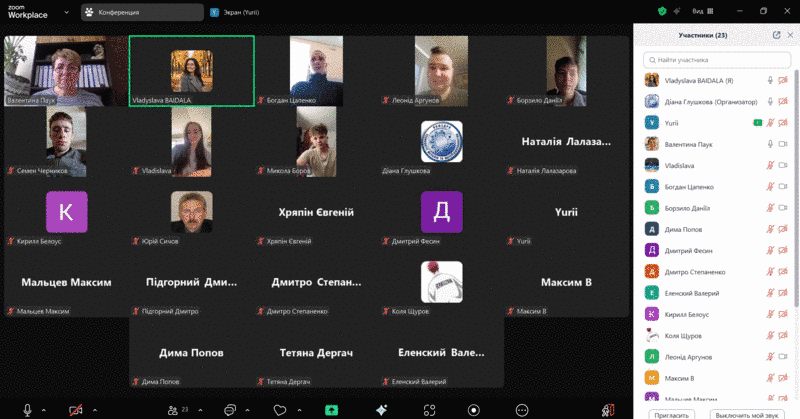The width and height of the screenshot is (800, 419).
Task: Click the heart reactions icon
Action: click(x=281, y=410)
